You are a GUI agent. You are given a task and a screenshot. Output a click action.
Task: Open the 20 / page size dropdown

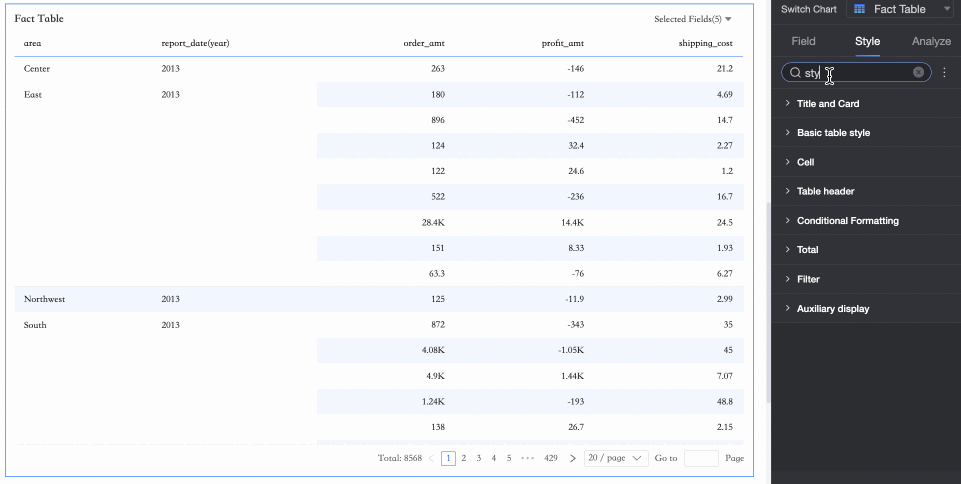(x=614, y=458)
